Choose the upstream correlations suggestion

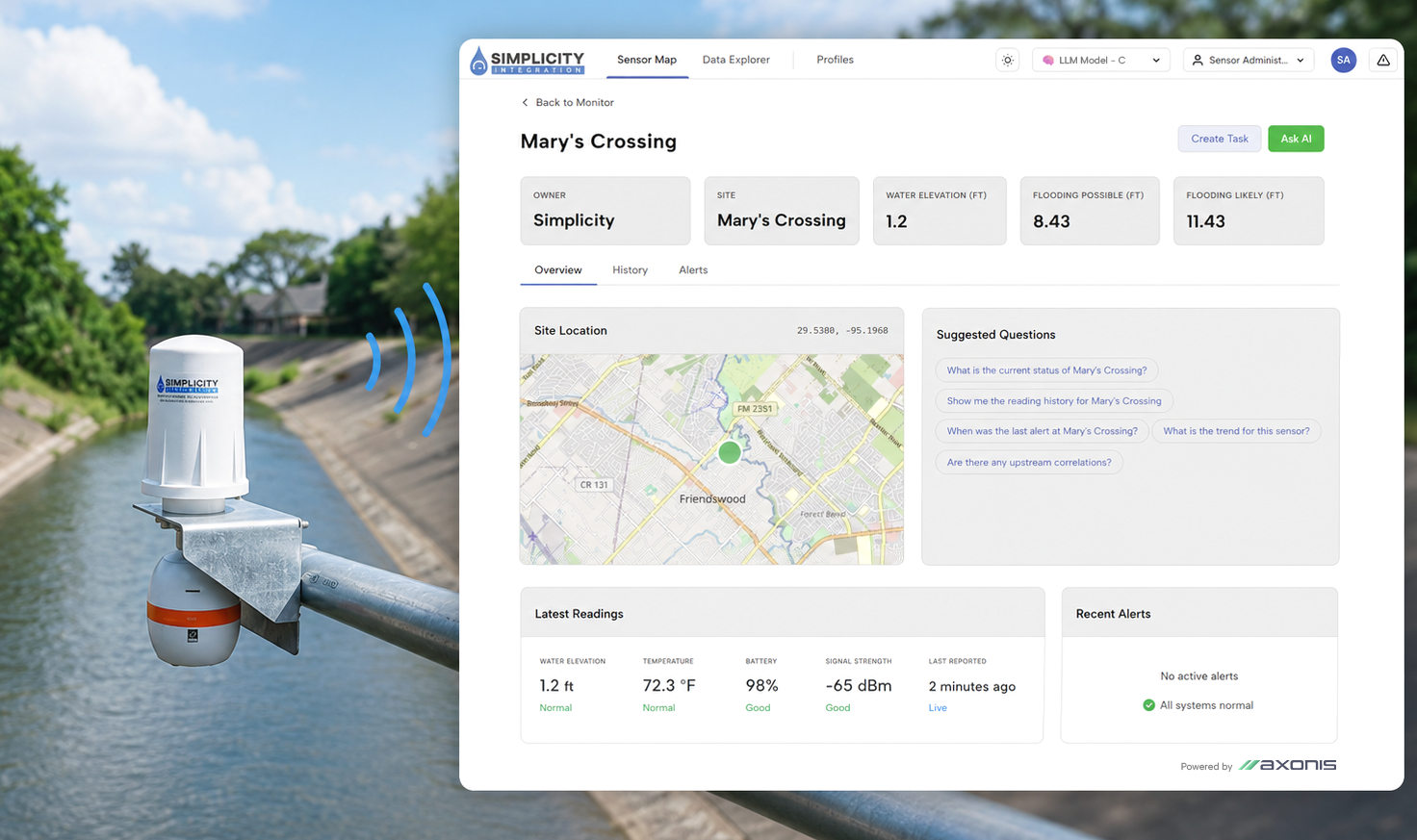(1029, 463)
